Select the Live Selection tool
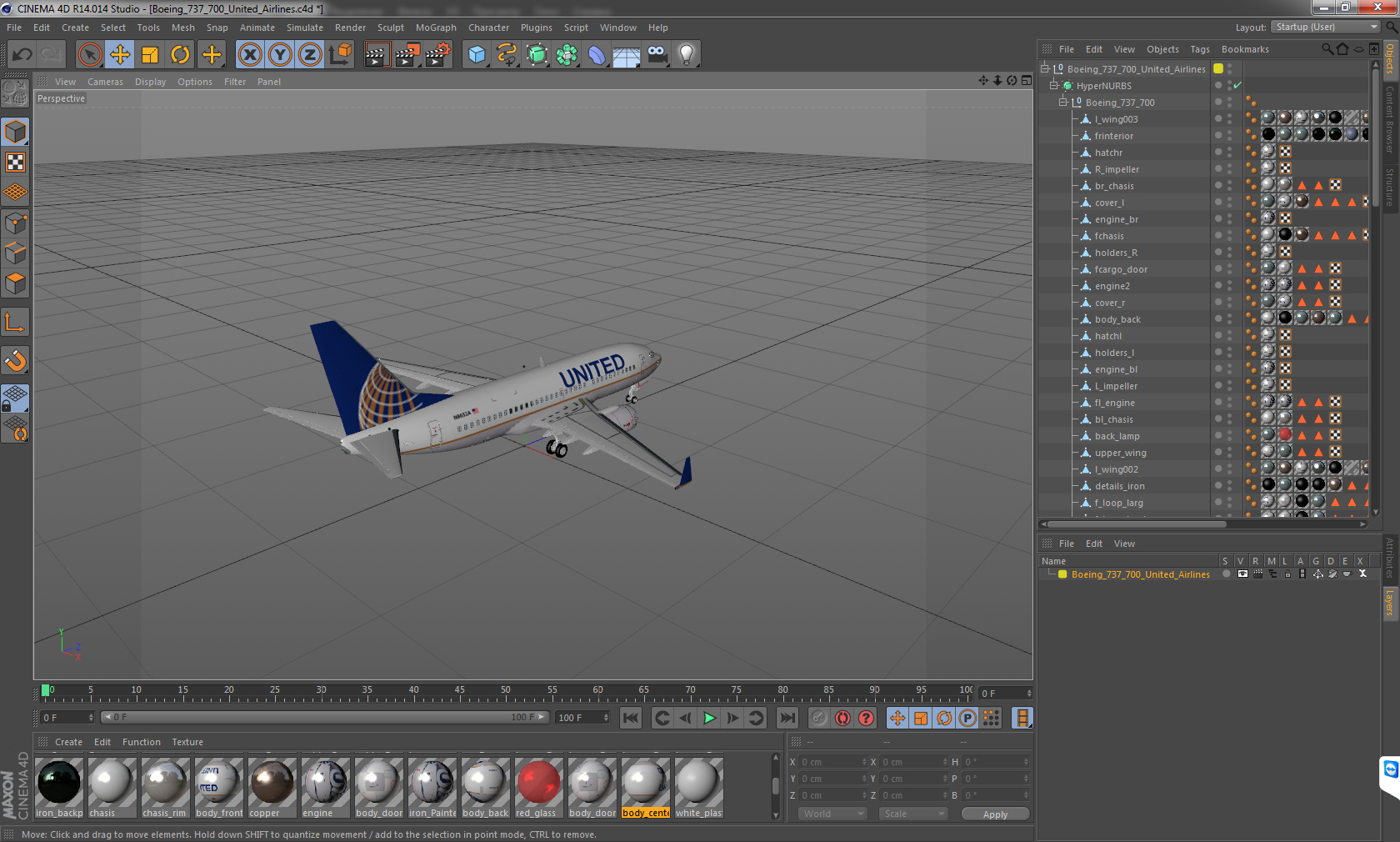The height and width of the screenshot is (842, 1400). (x=90, y=55)
